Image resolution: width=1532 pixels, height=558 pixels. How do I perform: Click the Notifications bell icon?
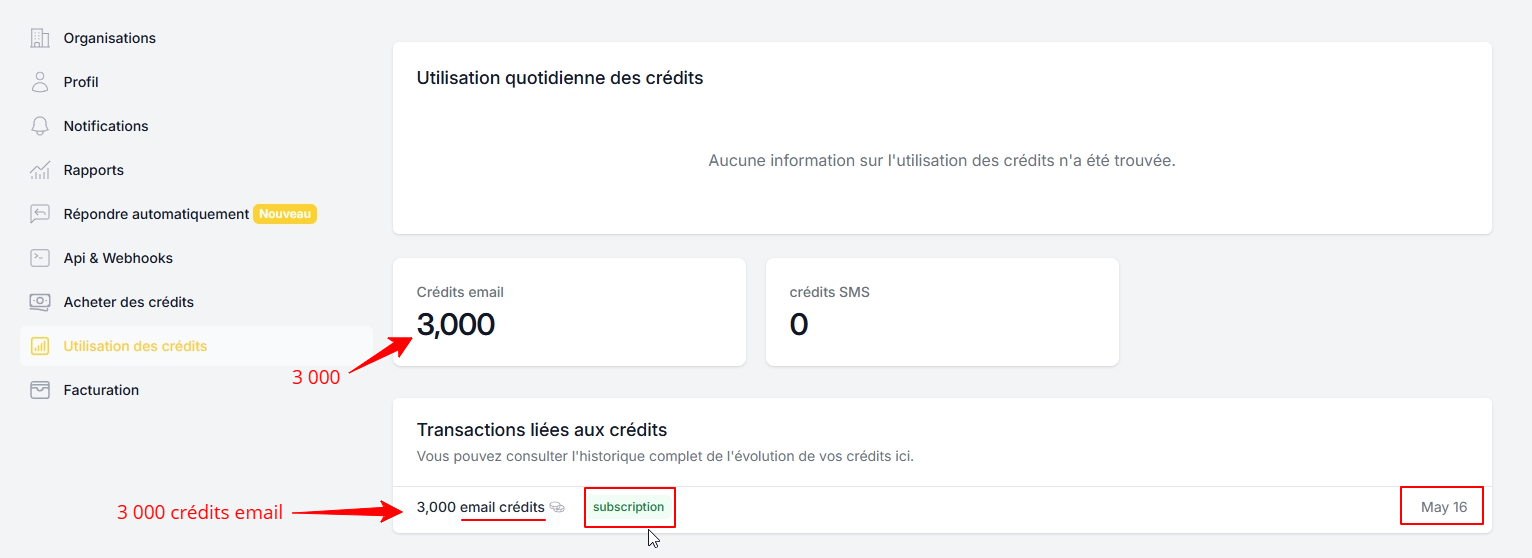click(x=40, y=126)
